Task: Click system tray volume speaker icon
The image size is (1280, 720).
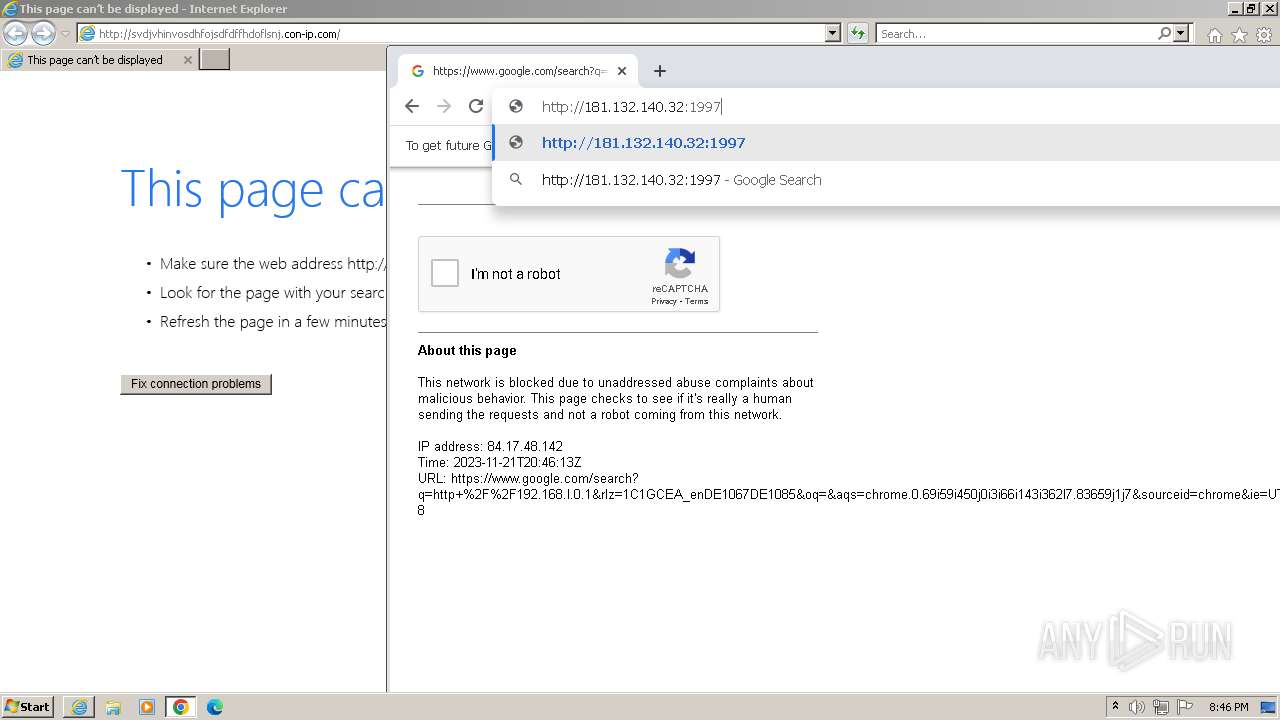Action: [x=1137, y=707]
